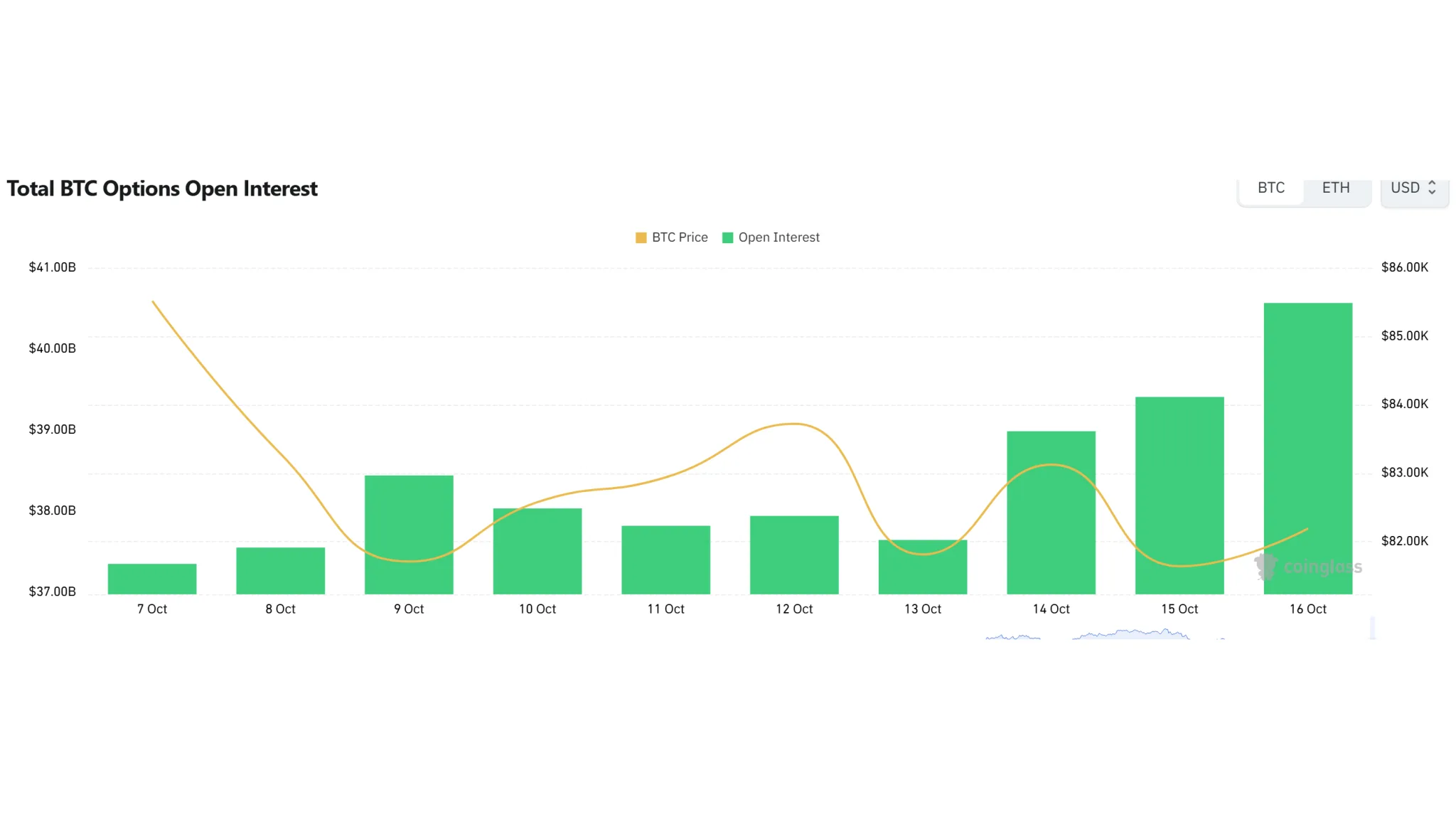
Task: Select the 15 Oct open interest bar
Action: pyautogui.click(x=1179, y=496)
